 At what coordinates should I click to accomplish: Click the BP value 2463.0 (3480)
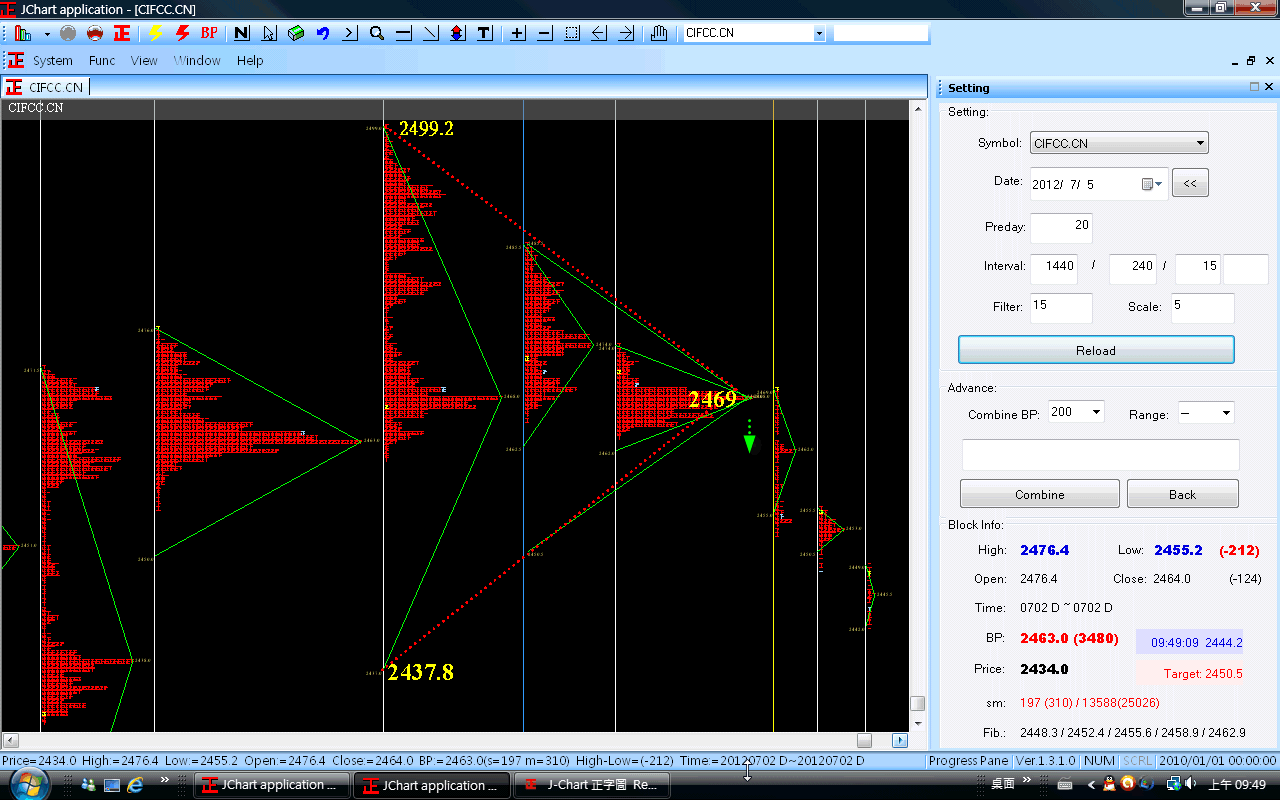point(1069,638)
